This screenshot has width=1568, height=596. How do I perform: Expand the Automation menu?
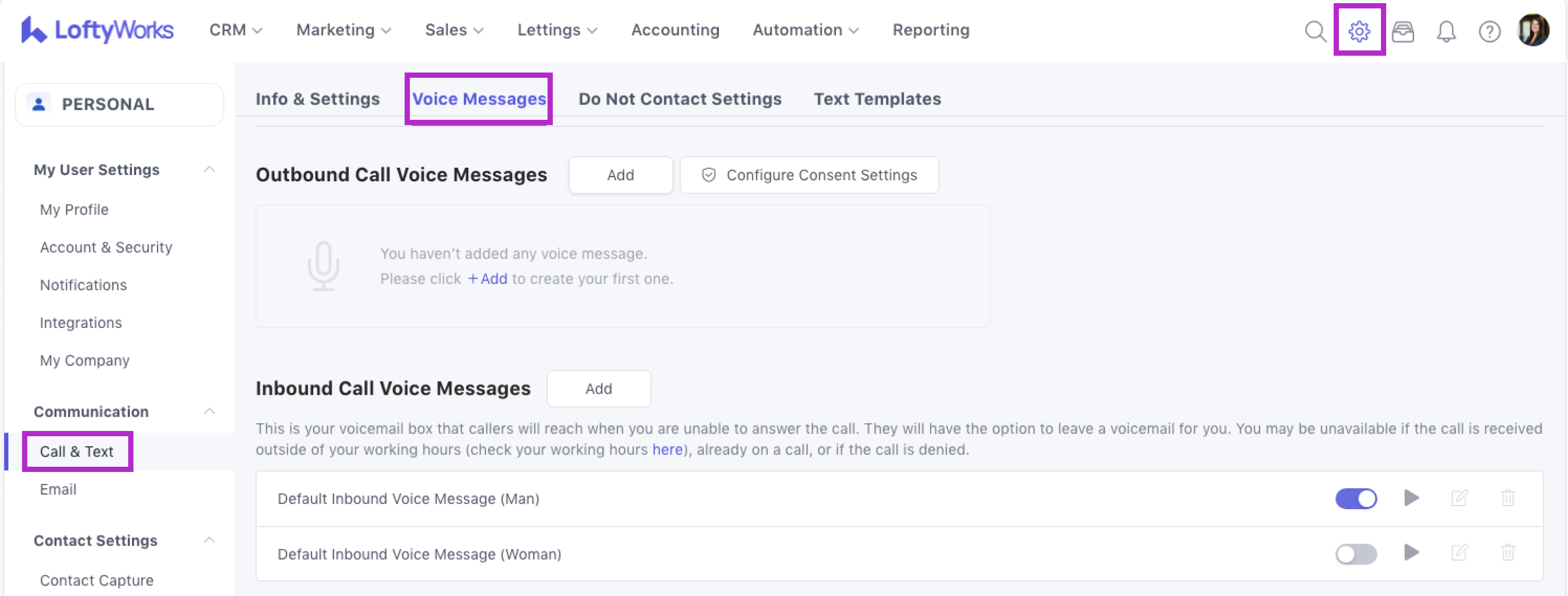(x=804, y=30)
